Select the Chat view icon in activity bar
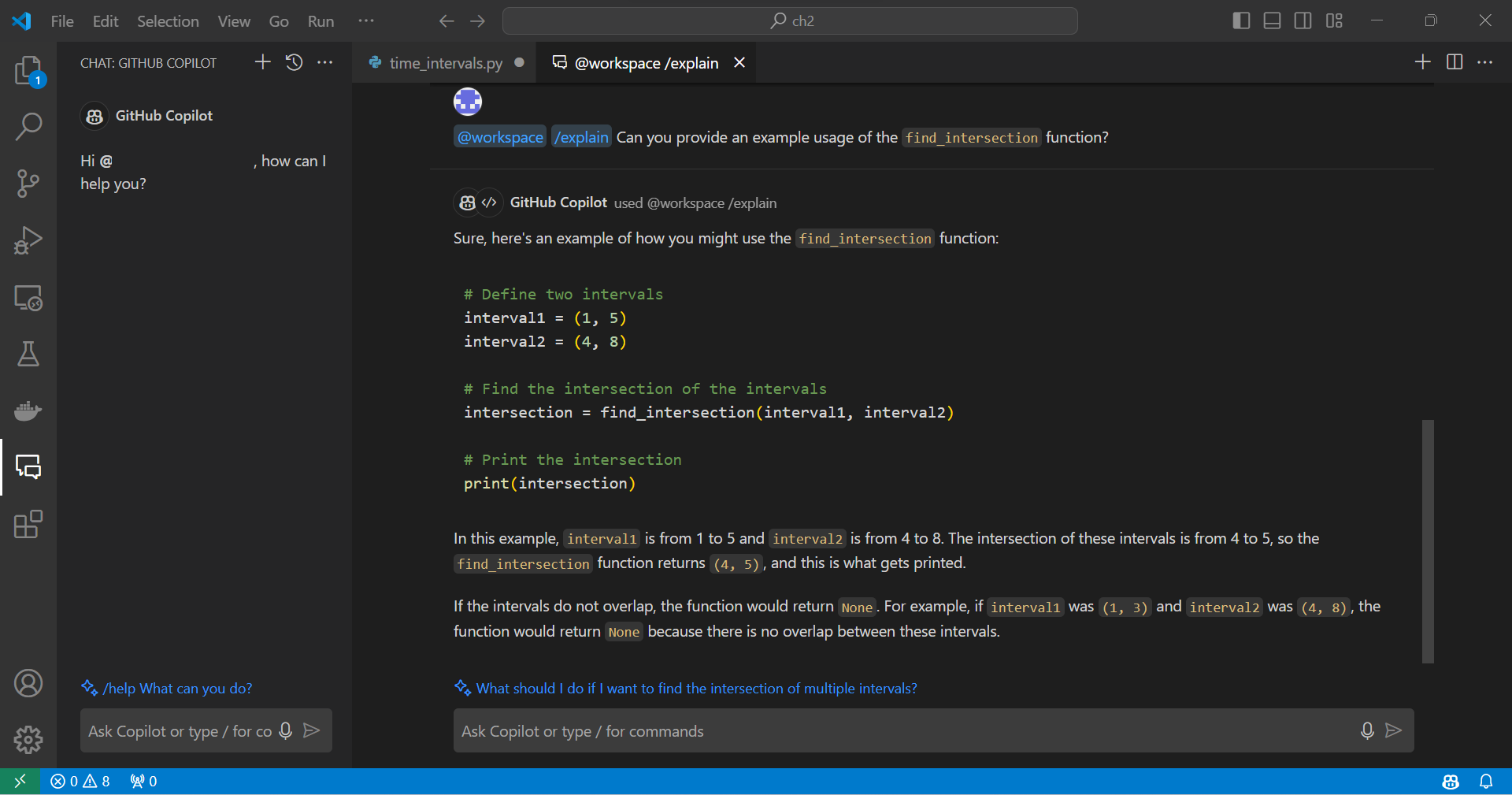Viewport: 1512px width, 795px height. [x=28, y=467]
